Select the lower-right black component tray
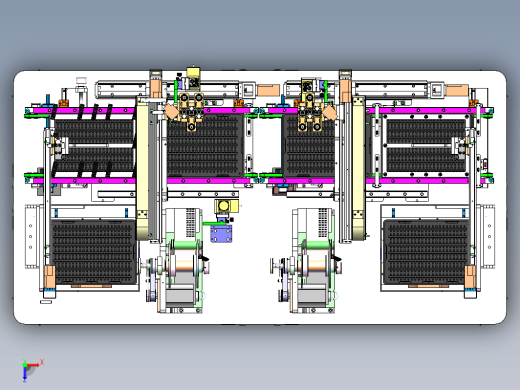520x390 pixels. click(x=427, y=252)
